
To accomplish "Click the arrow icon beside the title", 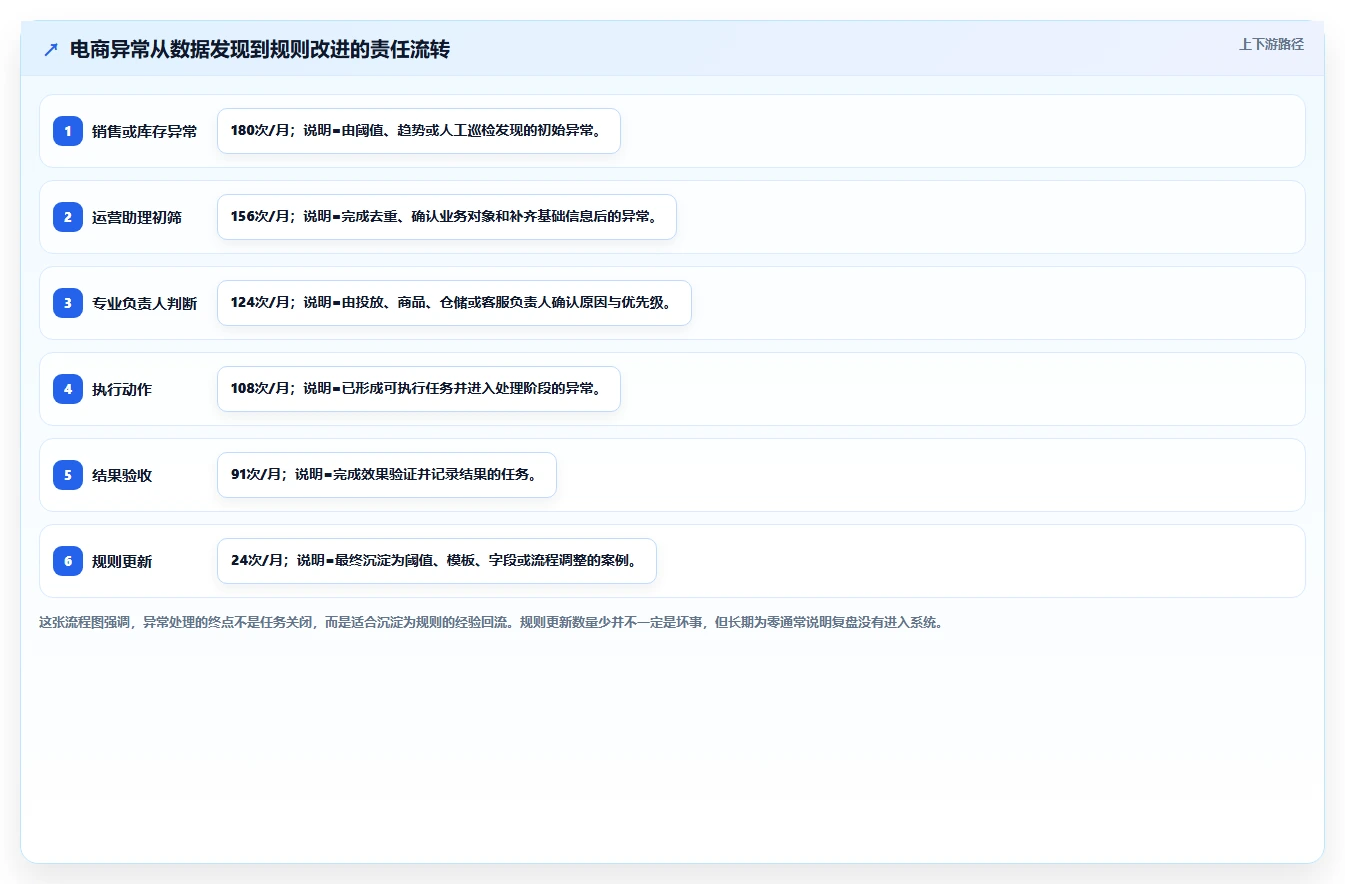I will [x=51, y=50].
